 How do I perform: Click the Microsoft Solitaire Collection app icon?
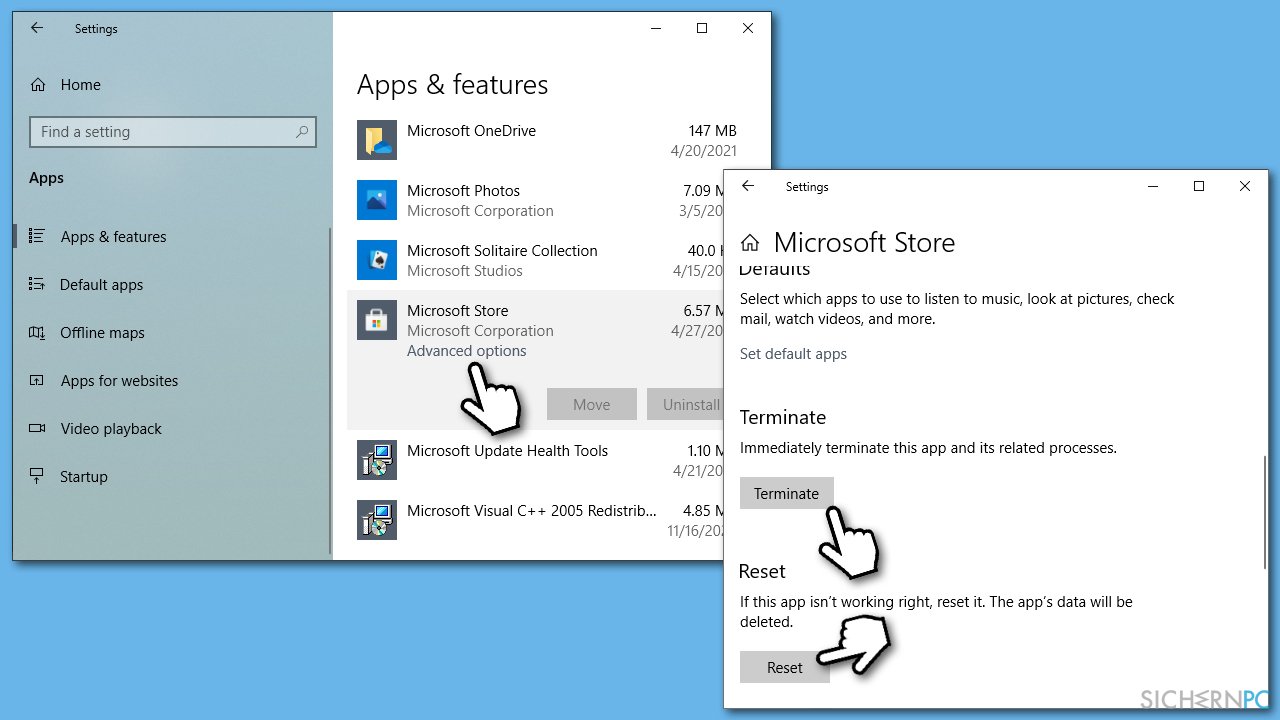(x=377, y=260)
